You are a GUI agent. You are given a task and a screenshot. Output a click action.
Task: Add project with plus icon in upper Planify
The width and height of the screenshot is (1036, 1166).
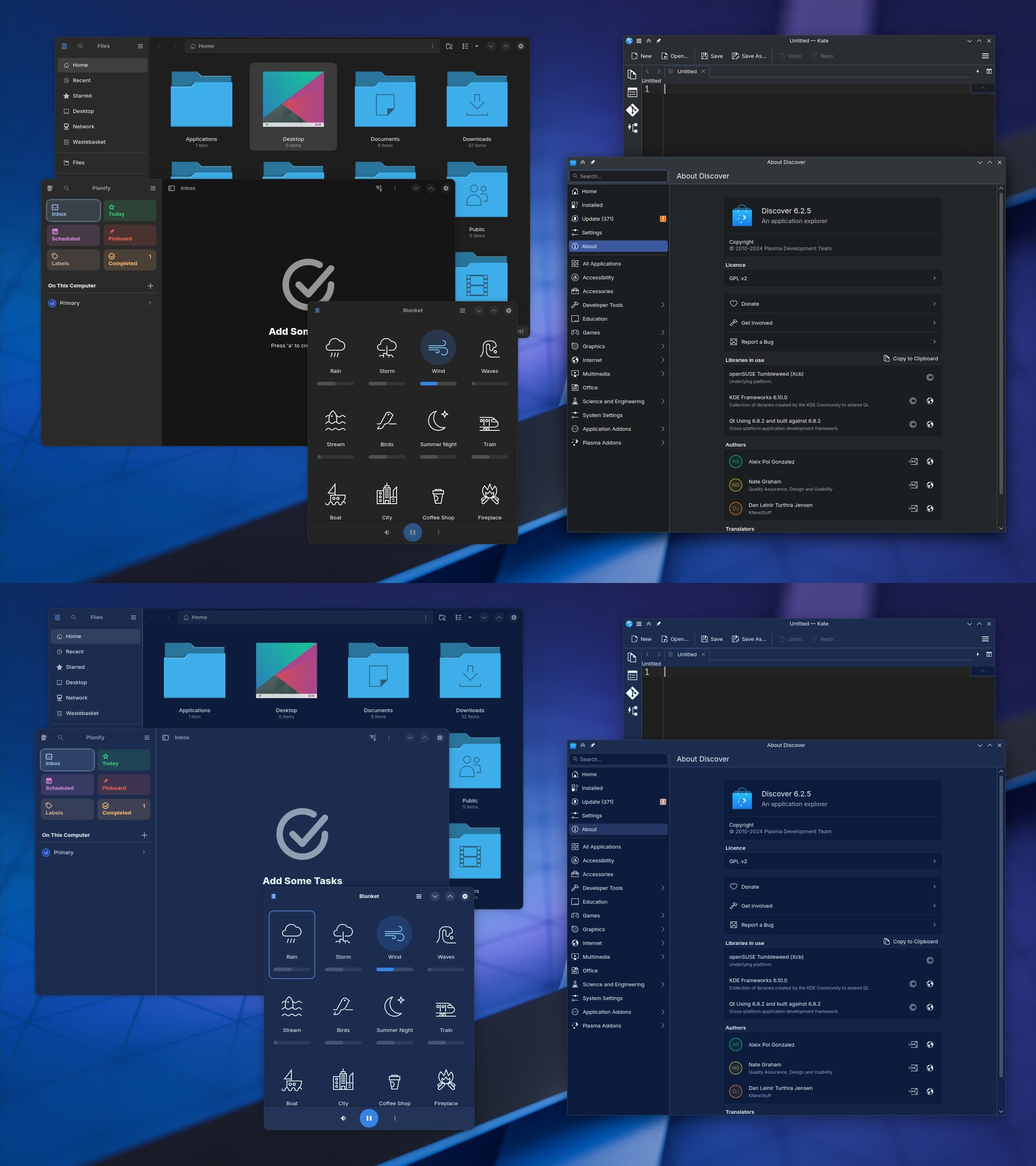(151, 286)
